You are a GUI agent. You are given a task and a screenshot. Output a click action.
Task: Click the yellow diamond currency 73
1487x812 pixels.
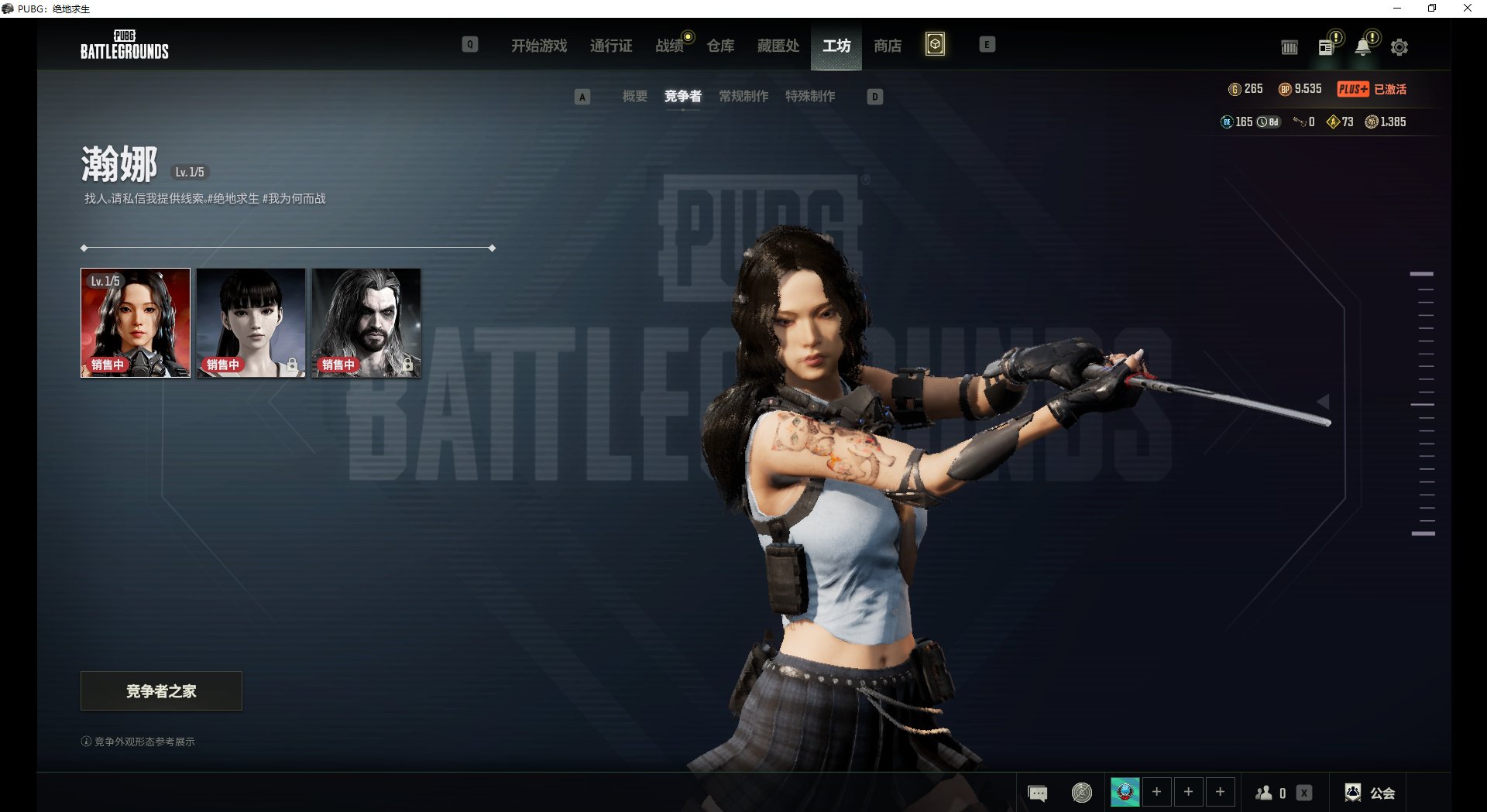[x=1340, y=122]
